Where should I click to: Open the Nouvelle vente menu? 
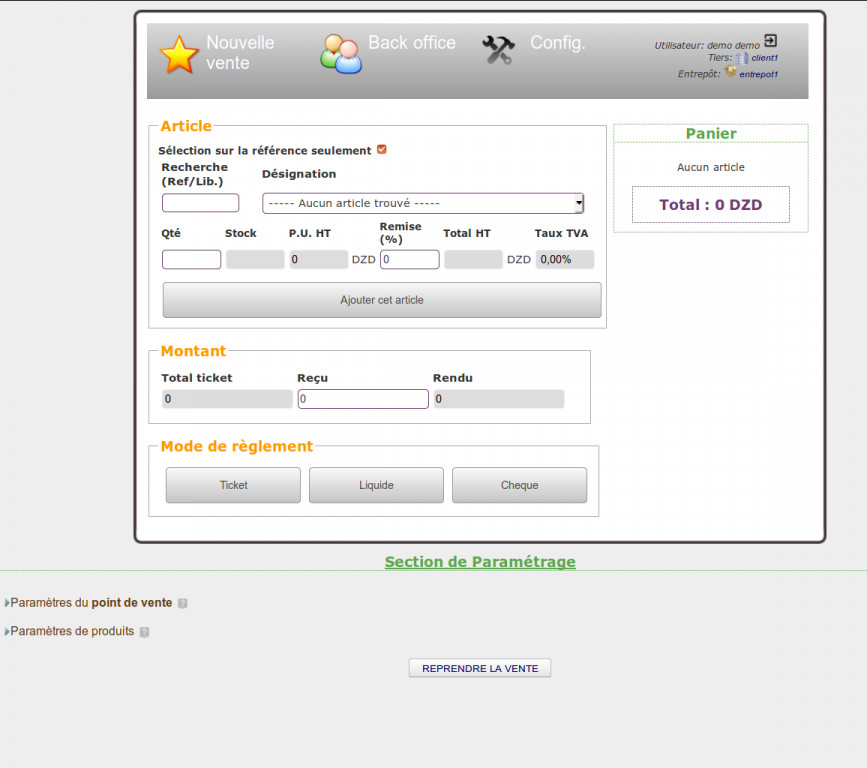(240, 53)
